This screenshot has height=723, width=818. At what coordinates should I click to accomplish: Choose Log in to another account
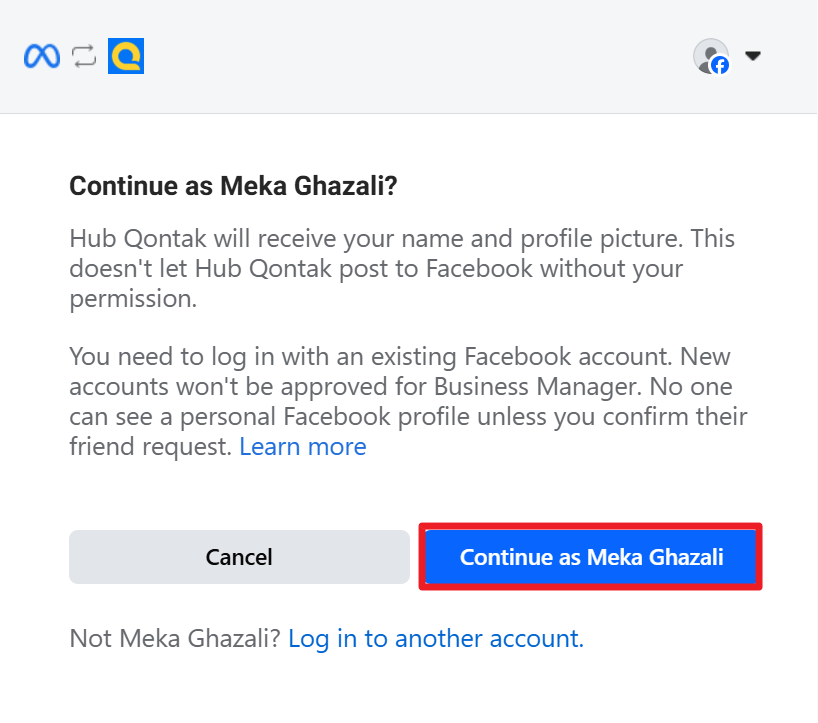coord(435,638)
